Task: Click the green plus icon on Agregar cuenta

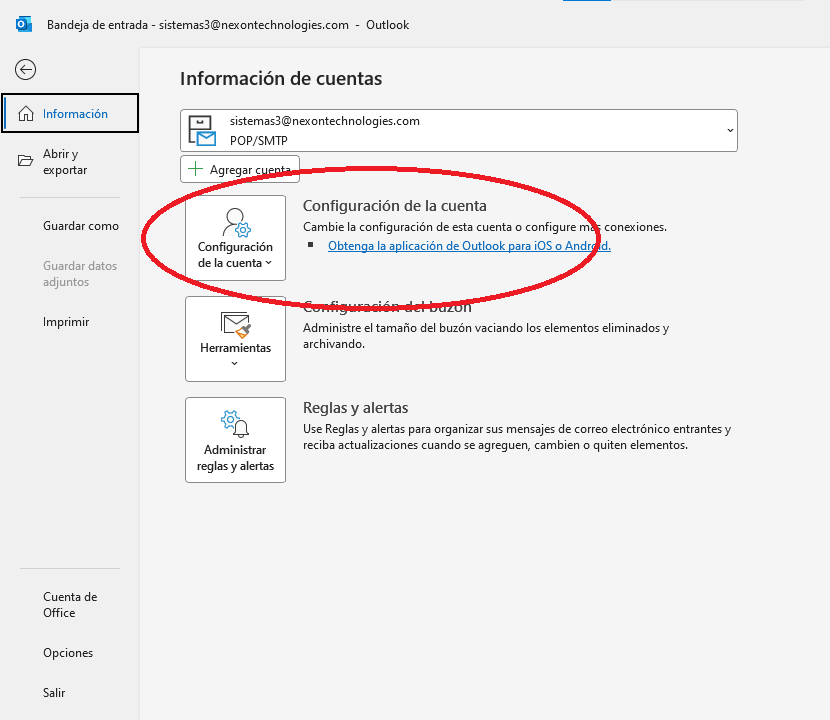Action: coord(195,169)
